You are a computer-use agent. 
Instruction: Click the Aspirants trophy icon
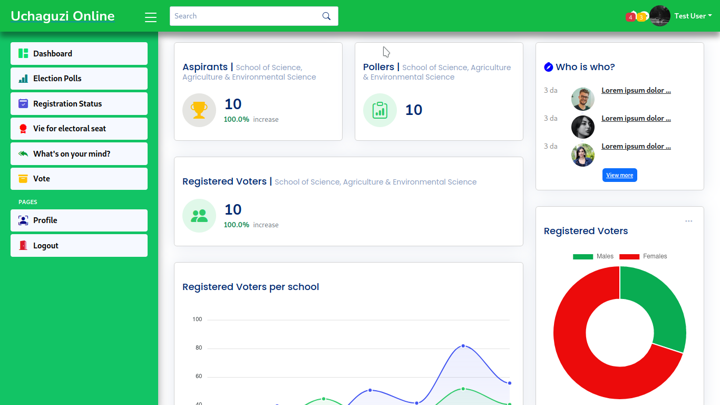pyautogui.click(x=199, y=110)
